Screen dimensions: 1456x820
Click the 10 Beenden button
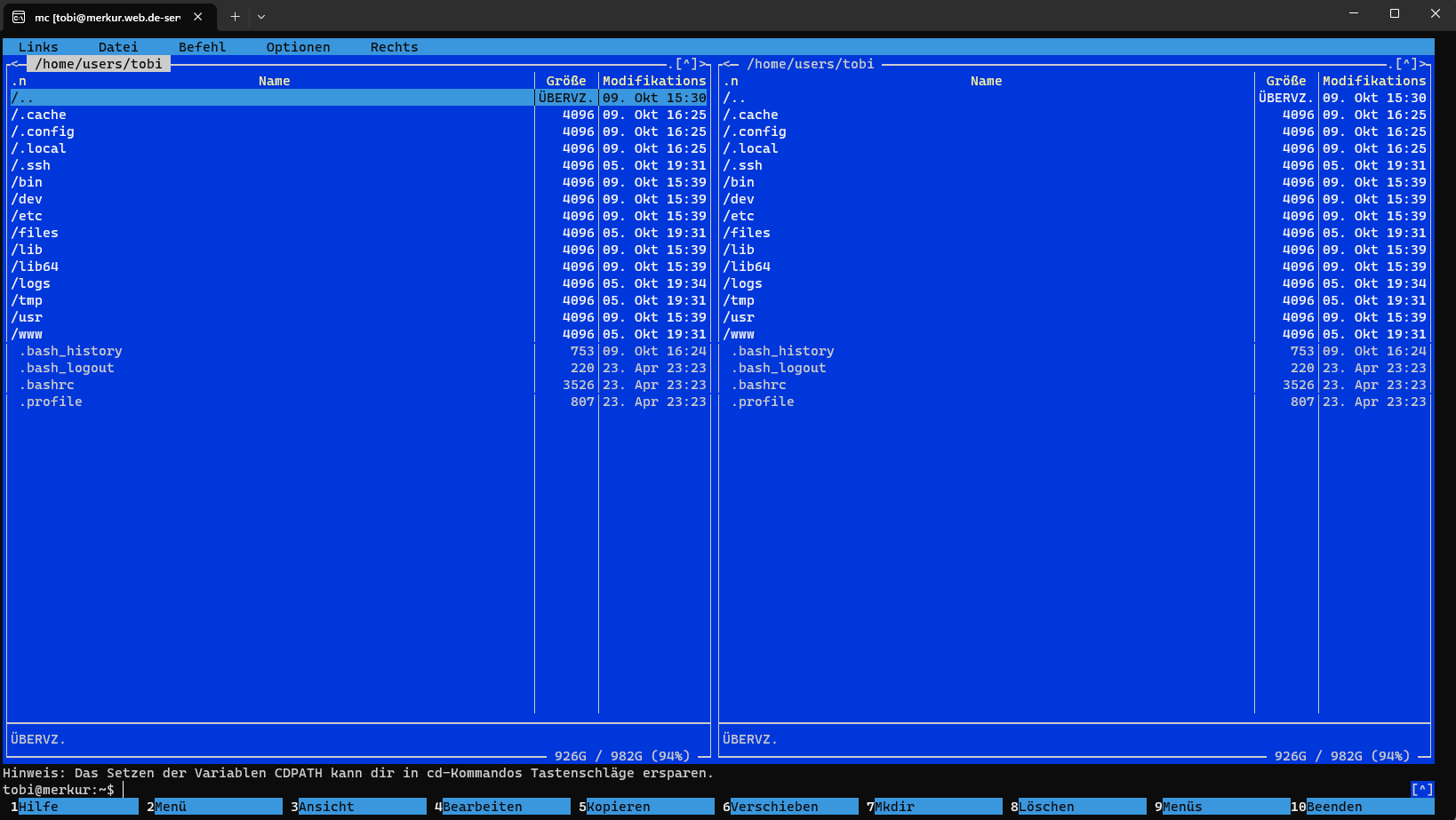pos(1333,807)
